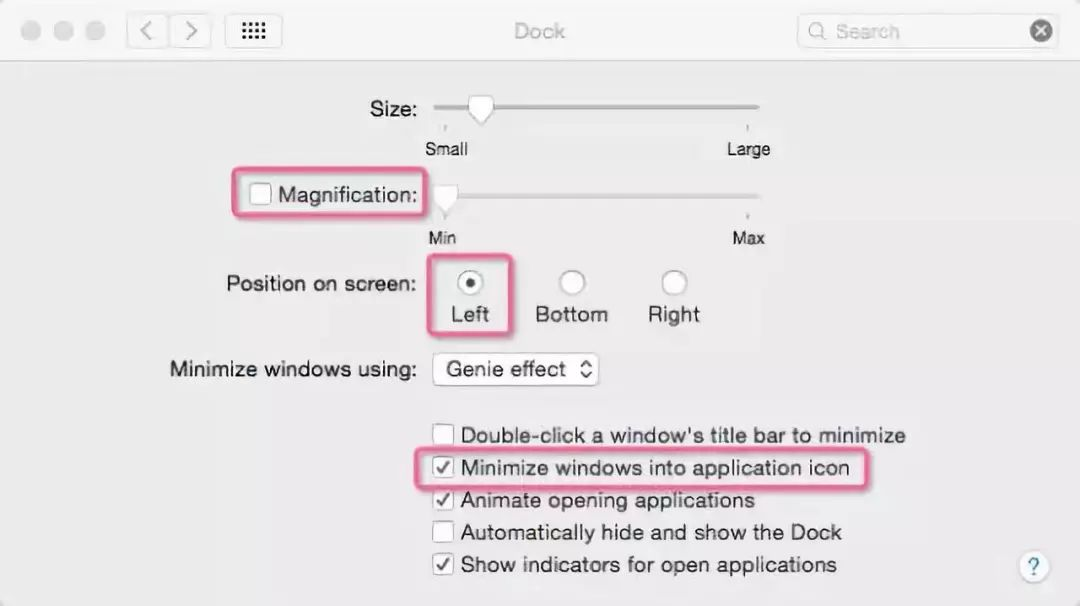Select Bottom dock position
Screen dimensions: 1080x606
pyautogui.click(x=571, y=283)
